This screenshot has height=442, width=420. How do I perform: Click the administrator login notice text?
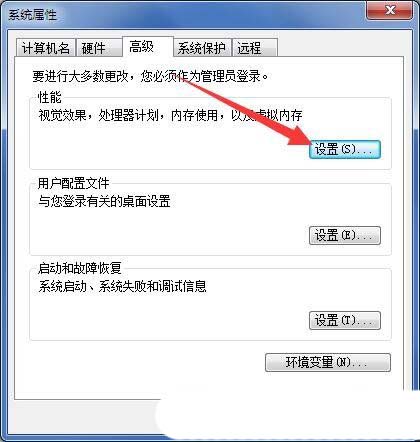[x=150, y=76]
